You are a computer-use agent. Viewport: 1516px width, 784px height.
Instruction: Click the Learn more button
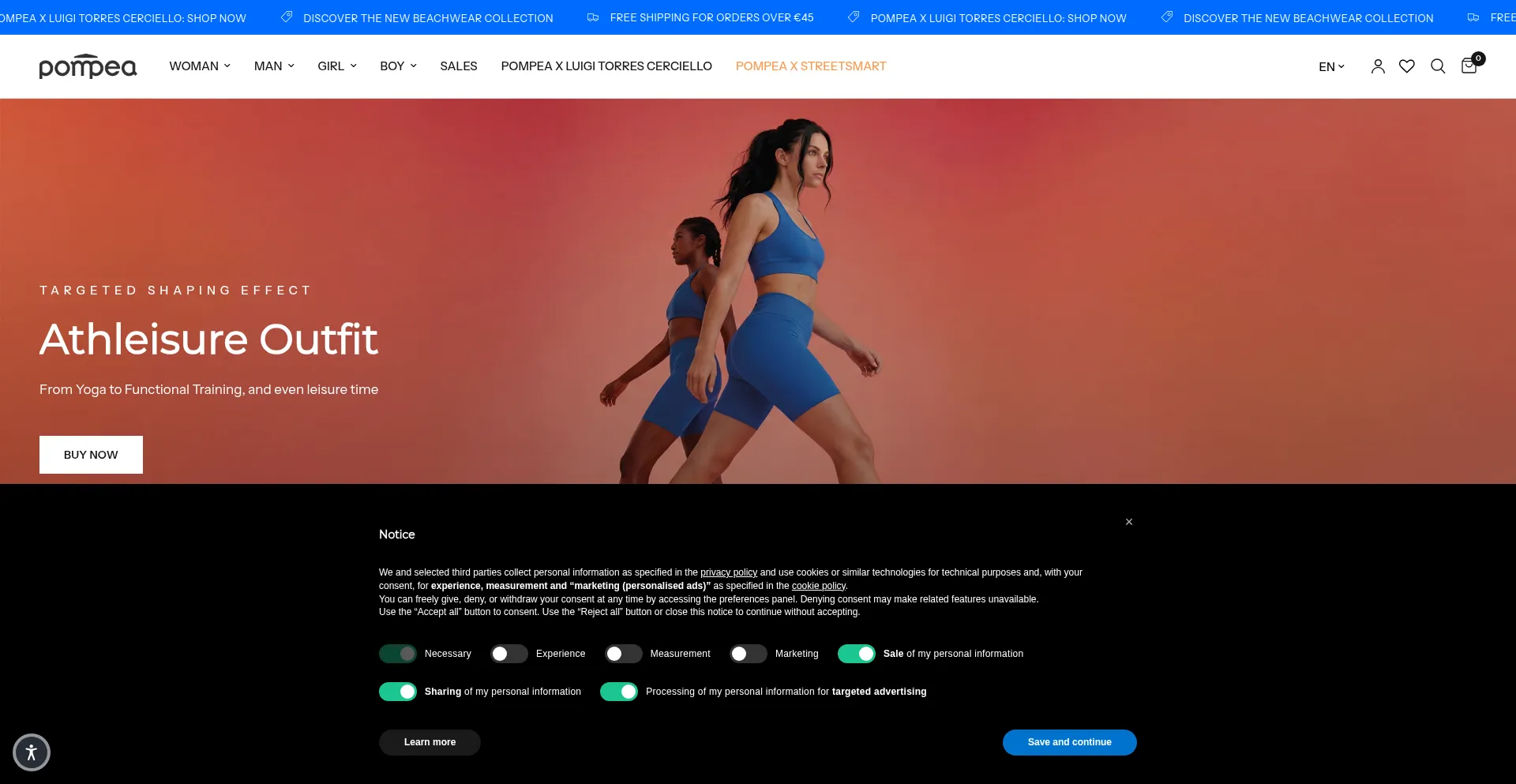[430, 742]
